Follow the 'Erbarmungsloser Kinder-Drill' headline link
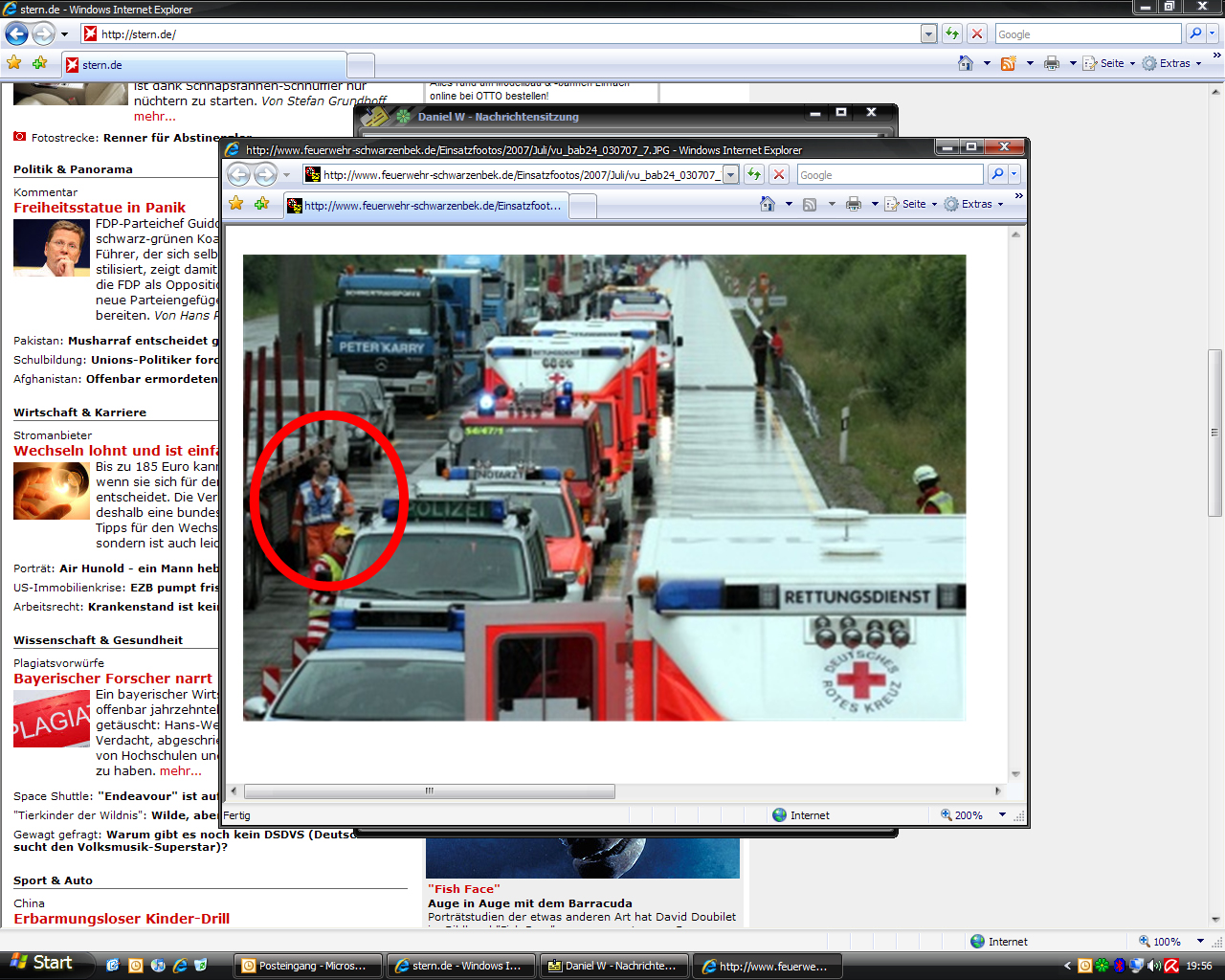The width and height of the screenshot is (1225, 980). (x=122, y=919)
